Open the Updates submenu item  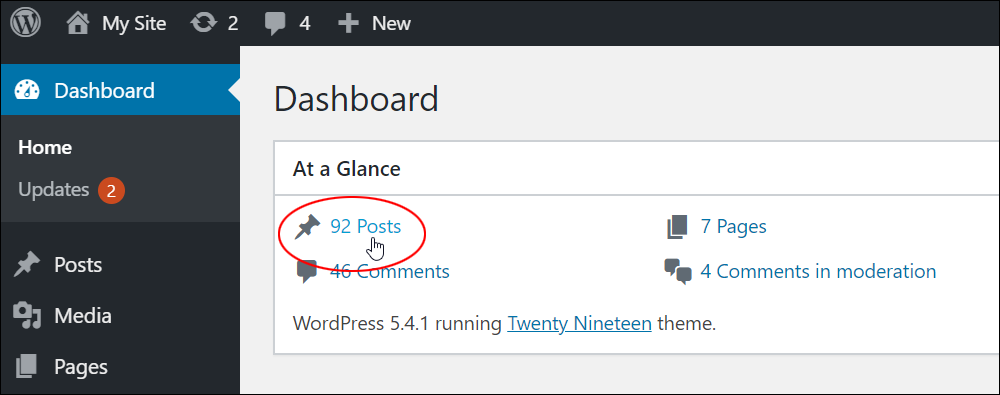(54, 190)
